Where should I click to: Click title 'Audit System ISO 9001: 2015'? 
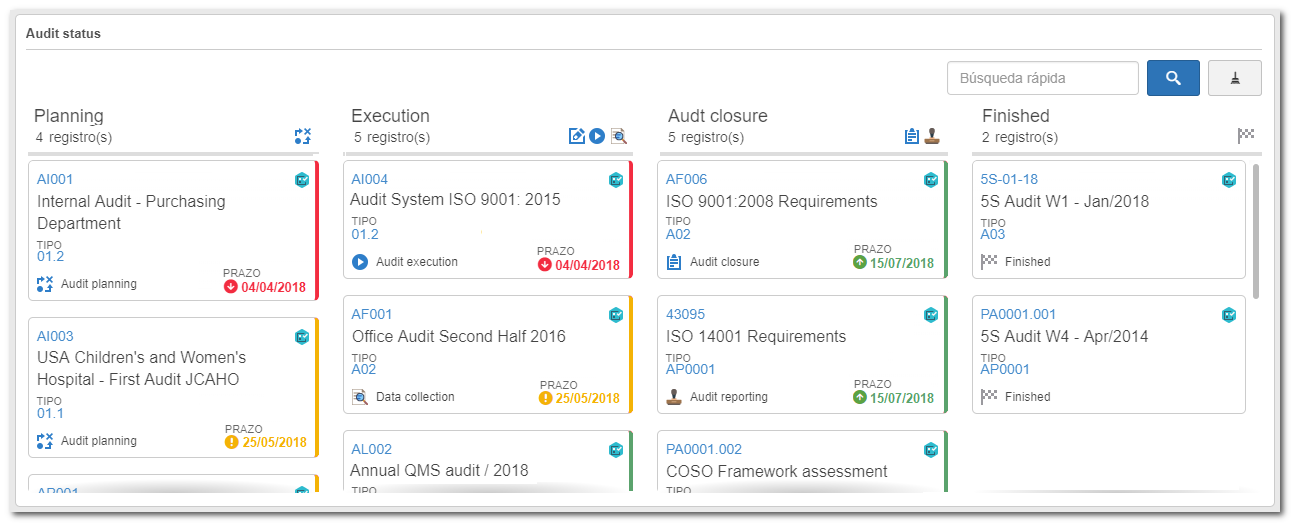455,200
